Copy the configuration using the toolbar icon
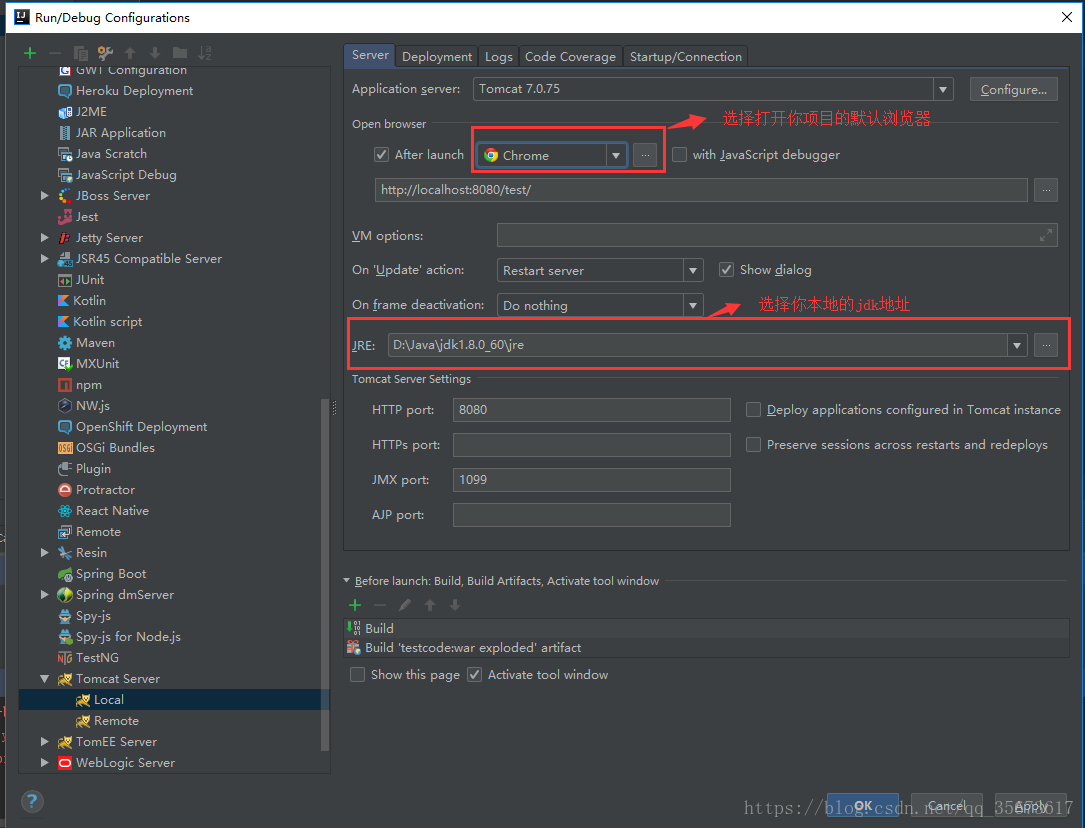1085x828 pixels. [x=80, y=53]
